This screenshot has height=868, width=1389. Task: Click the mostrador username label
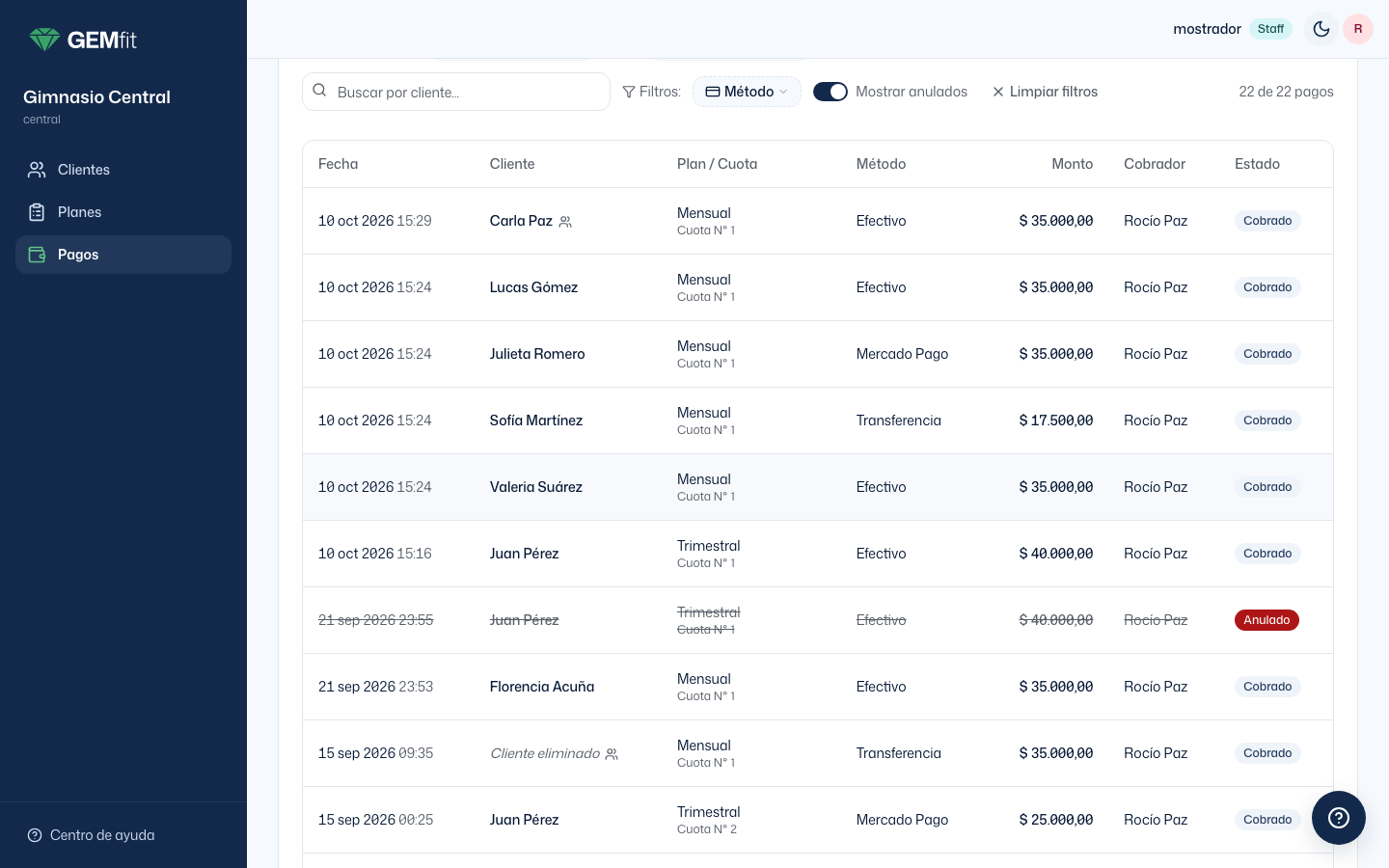pos(1207,29)
